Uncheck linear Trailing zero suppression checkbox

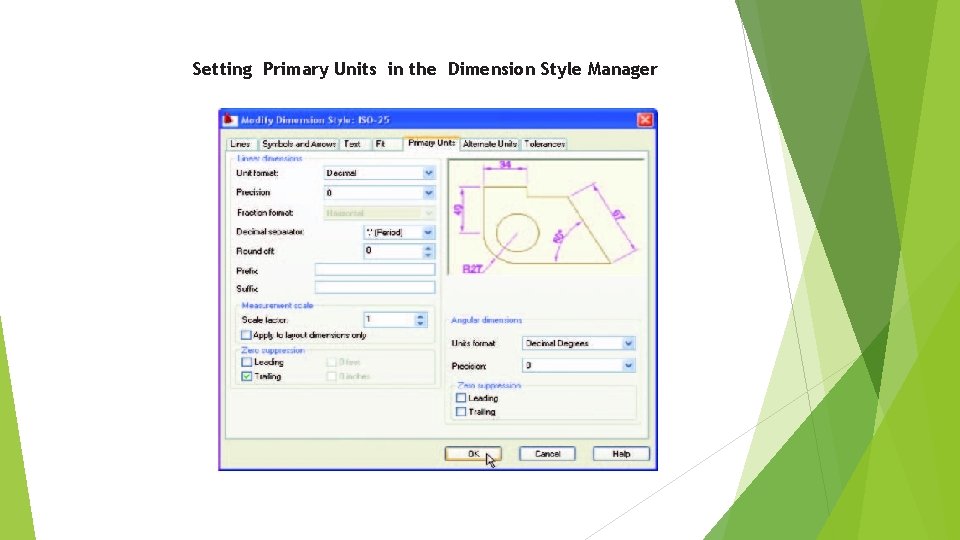[x=247, y=376]
